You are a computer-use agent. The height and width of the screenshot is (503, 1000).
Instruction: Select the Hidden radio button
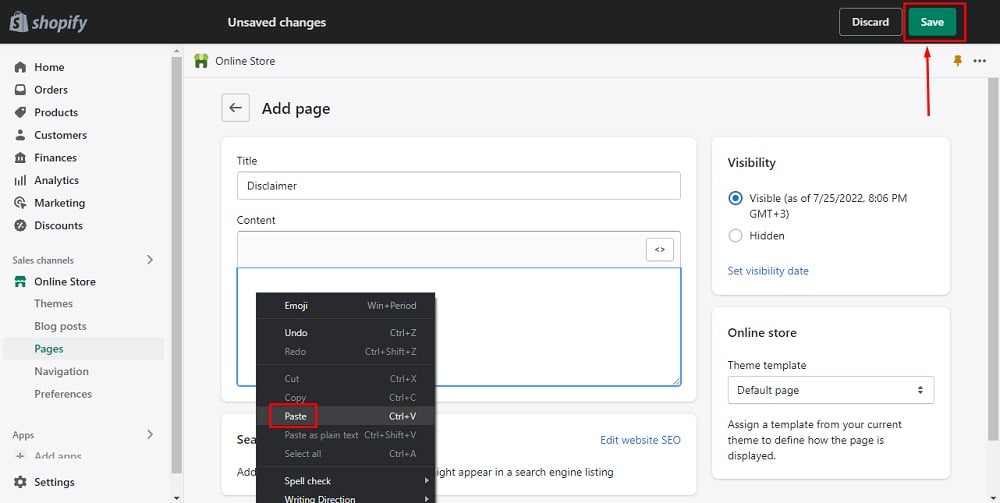point(735,236)
